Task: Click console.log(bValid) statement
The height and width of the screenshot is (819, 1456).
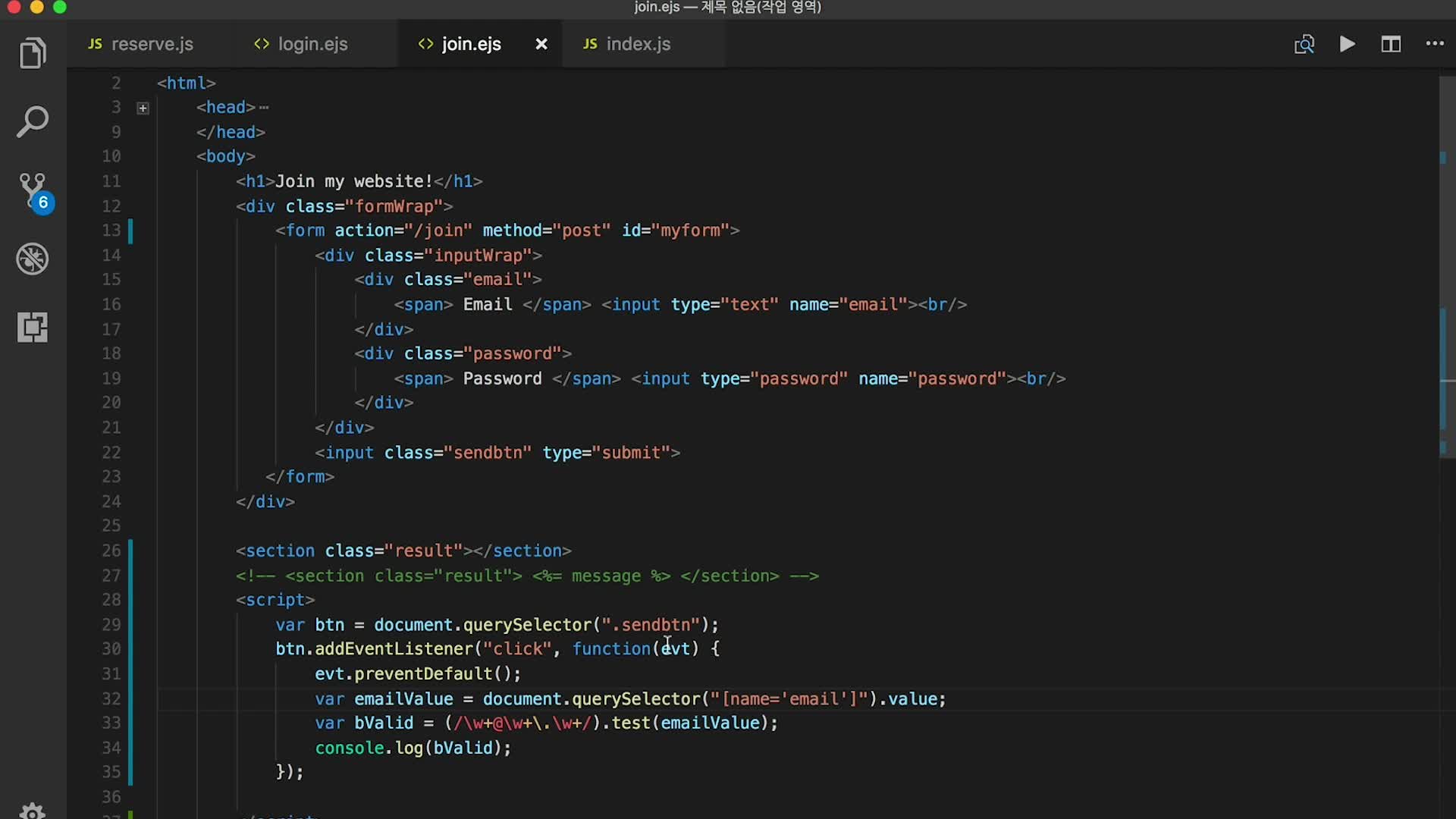Action: pos(413,748)
